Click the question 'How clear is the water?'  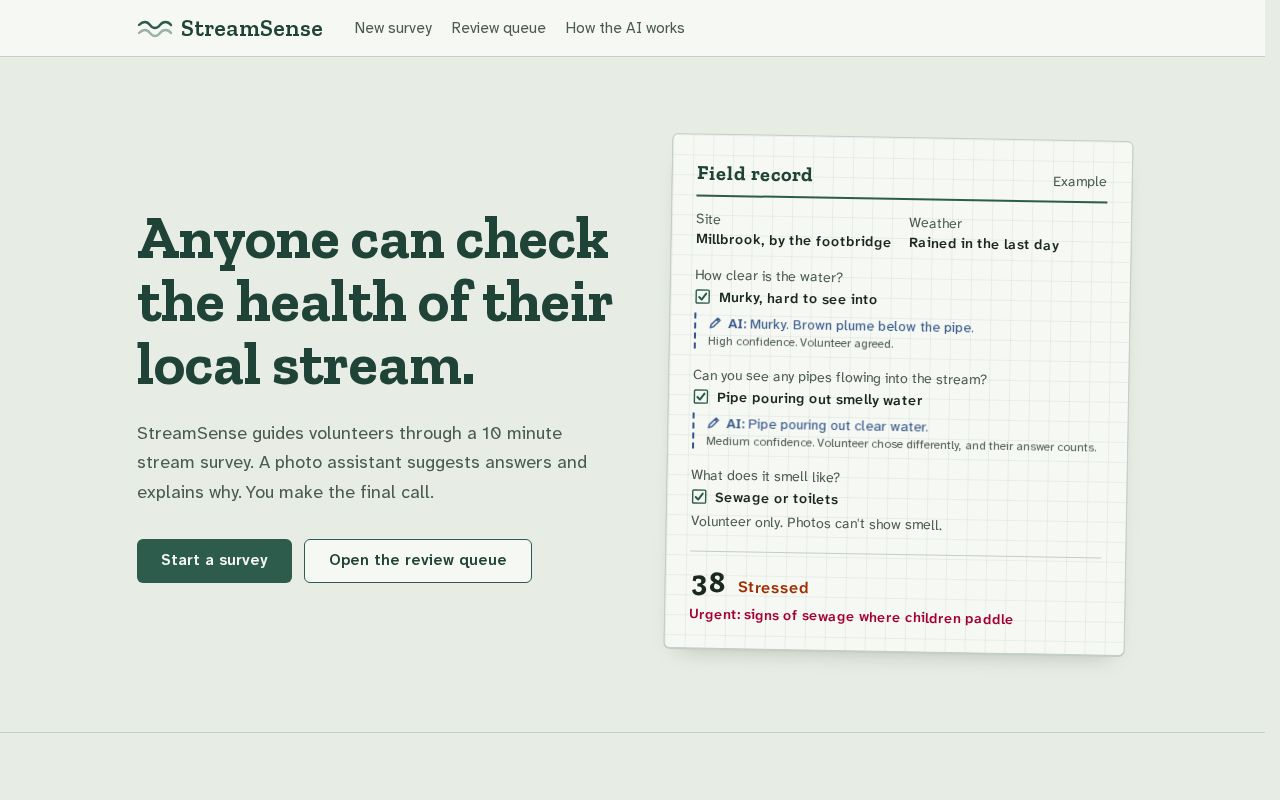point(769,277)
